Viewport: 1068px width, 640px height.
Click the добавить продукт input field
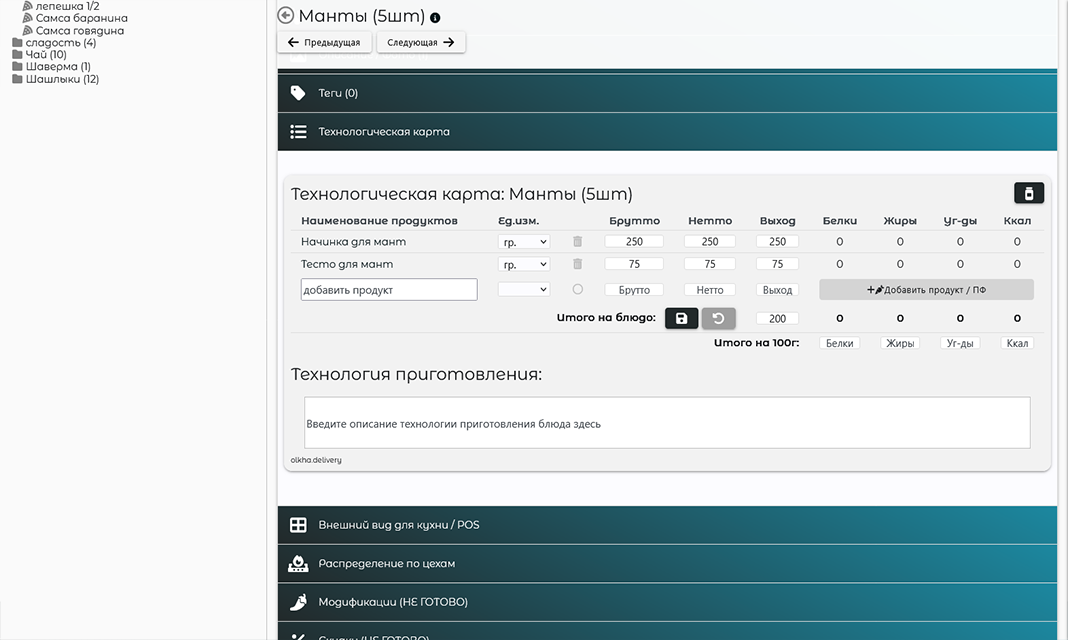389,289
